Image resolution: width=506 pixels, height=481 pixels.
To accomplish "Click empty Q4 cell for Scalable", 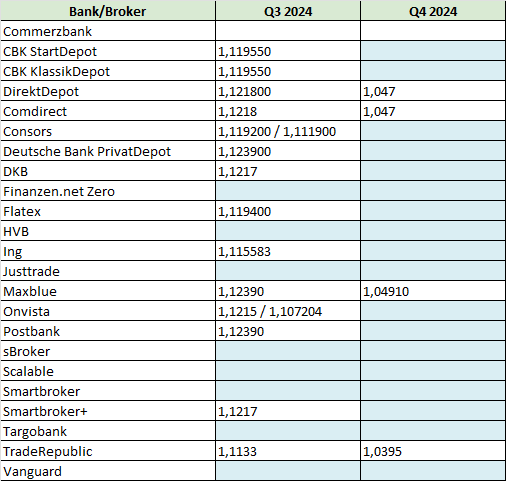I will click(x=433, y=371).
